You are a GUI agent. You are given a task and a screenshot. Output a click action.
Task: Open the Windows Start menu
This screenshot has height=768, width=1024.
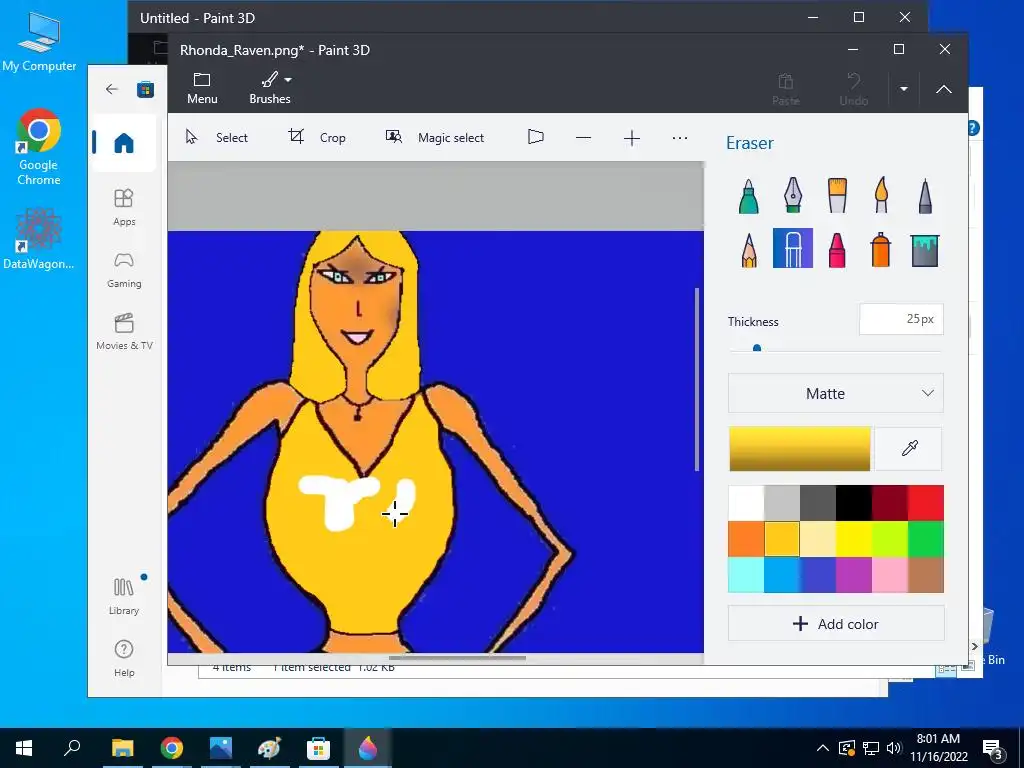(x=24, y=748)
